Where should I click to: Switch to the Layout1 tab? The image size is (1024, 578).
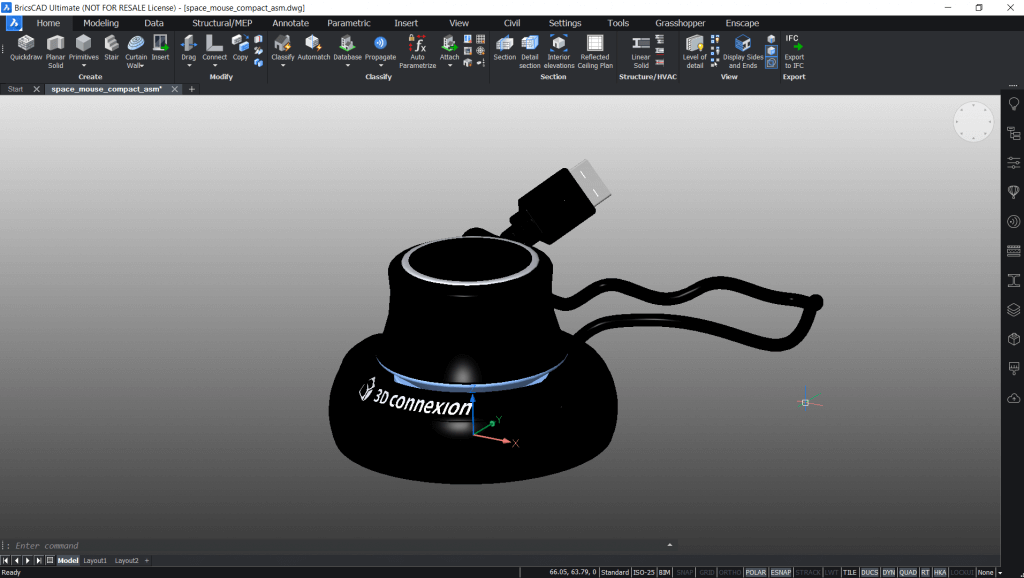pos(95,560)
